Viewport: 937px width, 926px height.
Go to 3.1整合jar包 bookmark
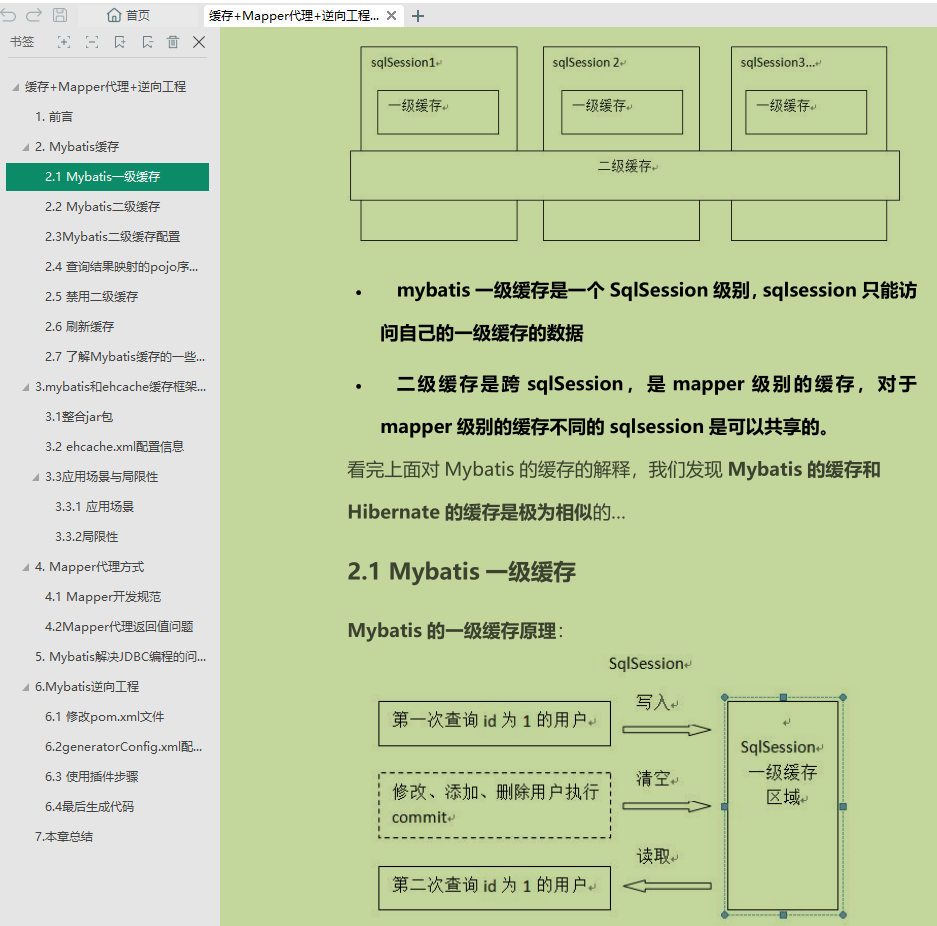point(79,416)
